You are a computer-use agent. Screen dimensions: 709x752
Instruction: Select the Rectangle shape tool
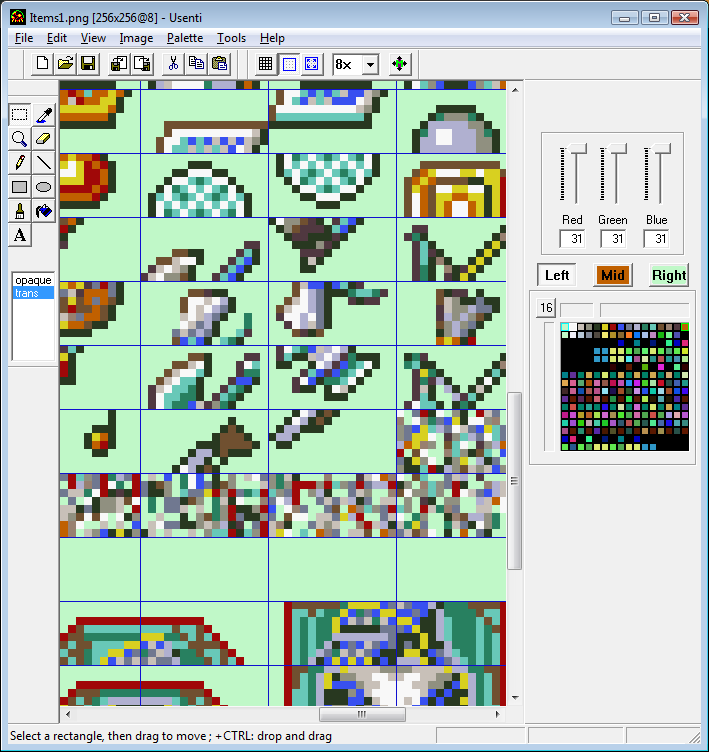click(20, 187)
